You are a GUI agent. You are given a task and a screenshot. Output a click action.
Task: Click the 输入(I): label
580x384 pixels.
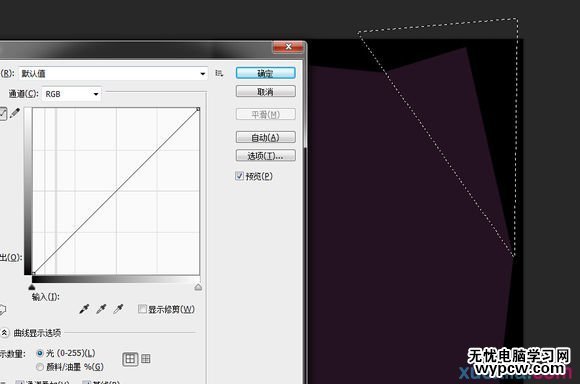tap(45, 297)
